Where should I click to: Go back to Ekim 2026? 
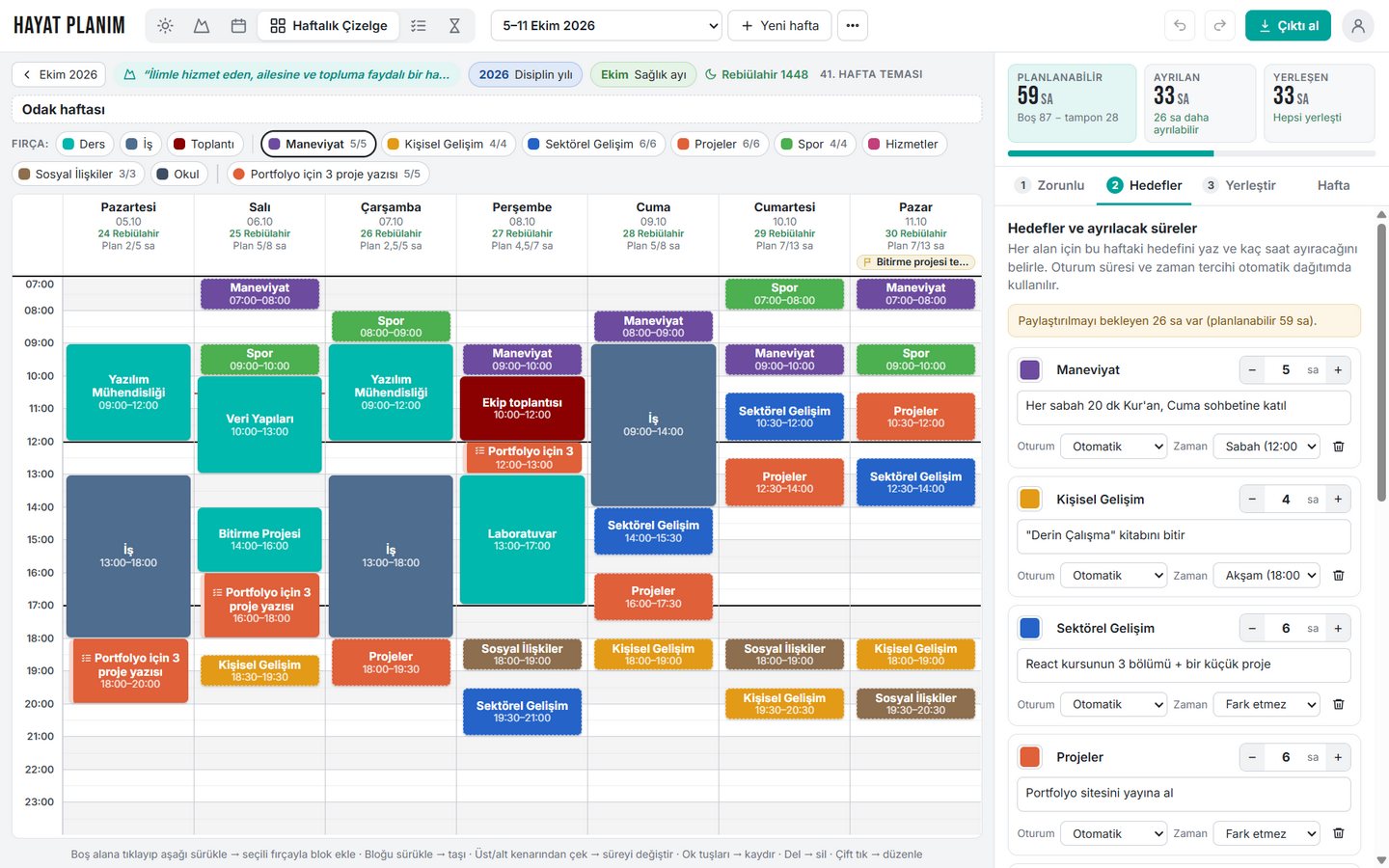coord(59,75)
